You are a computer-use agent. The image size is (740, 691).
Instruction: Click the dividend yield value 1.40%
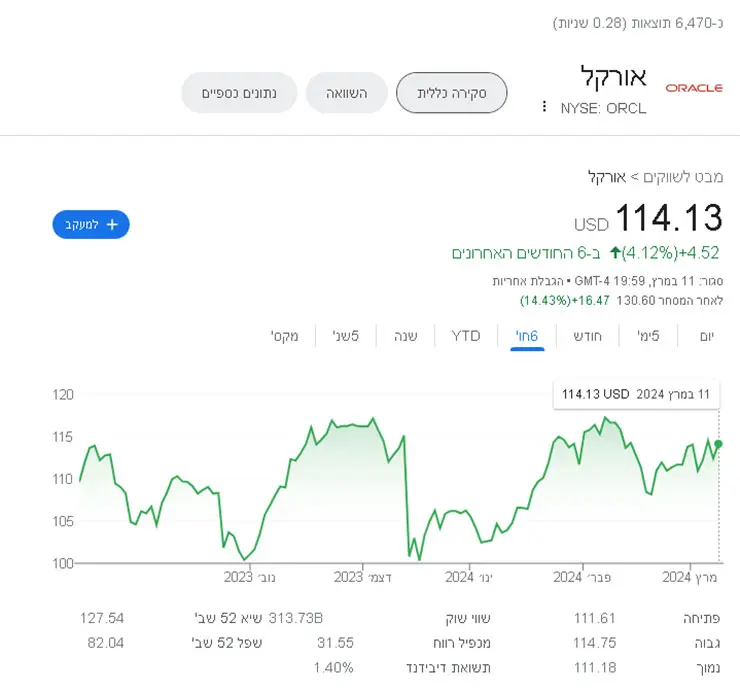[333, 668]
